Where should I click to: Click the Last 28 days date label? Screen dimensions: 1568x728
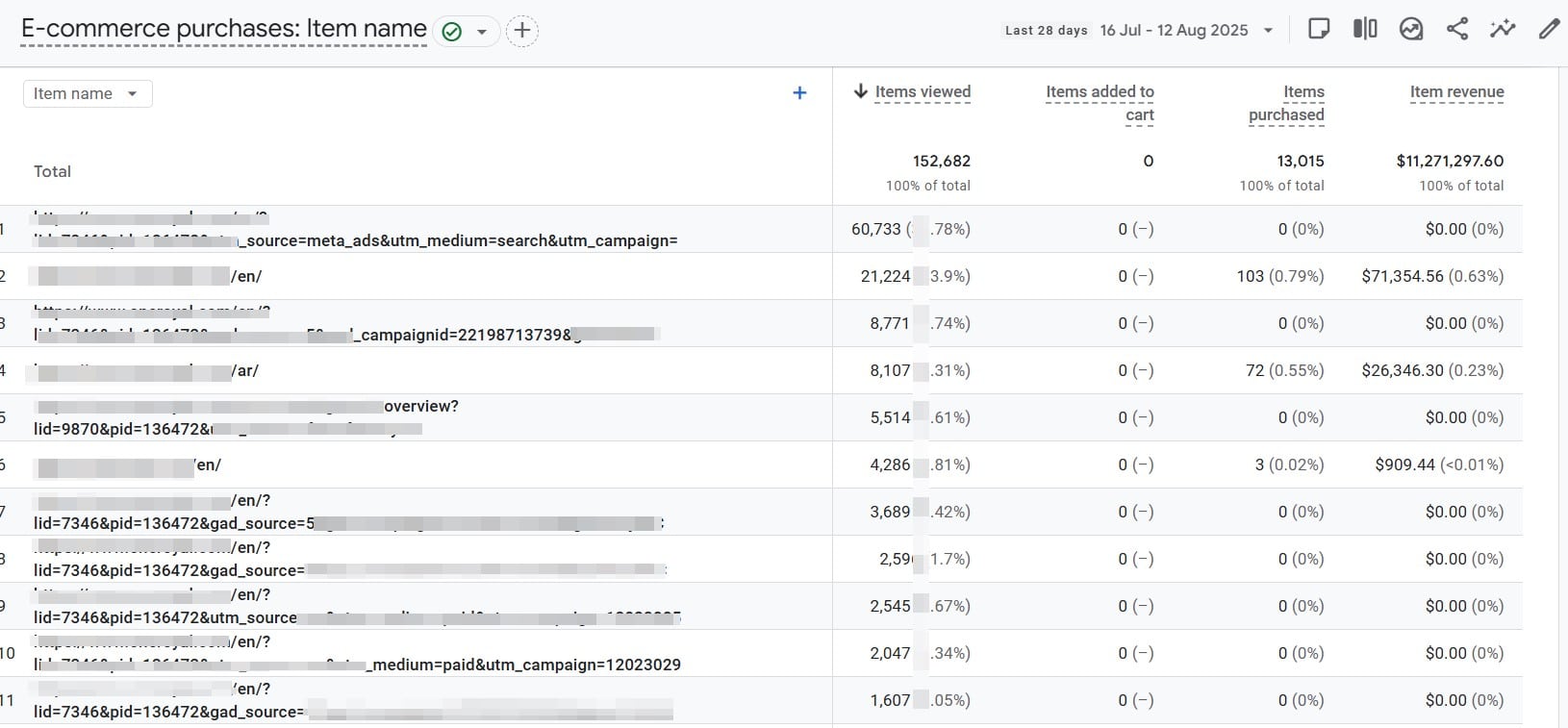click(x=1046, y=31)
